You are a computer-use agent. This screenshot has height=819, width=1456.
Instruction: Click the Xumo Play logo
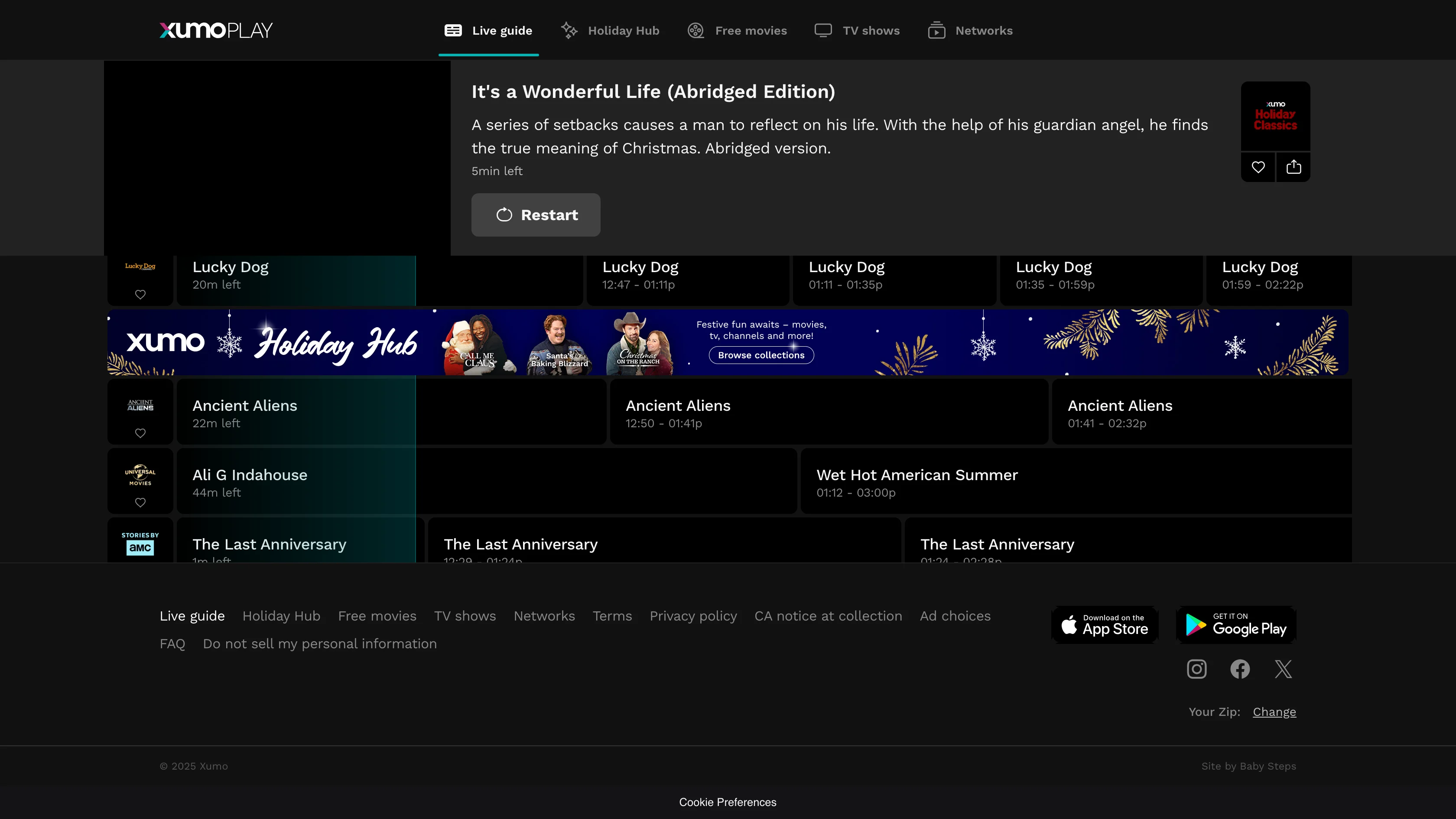tap(216, 30)
